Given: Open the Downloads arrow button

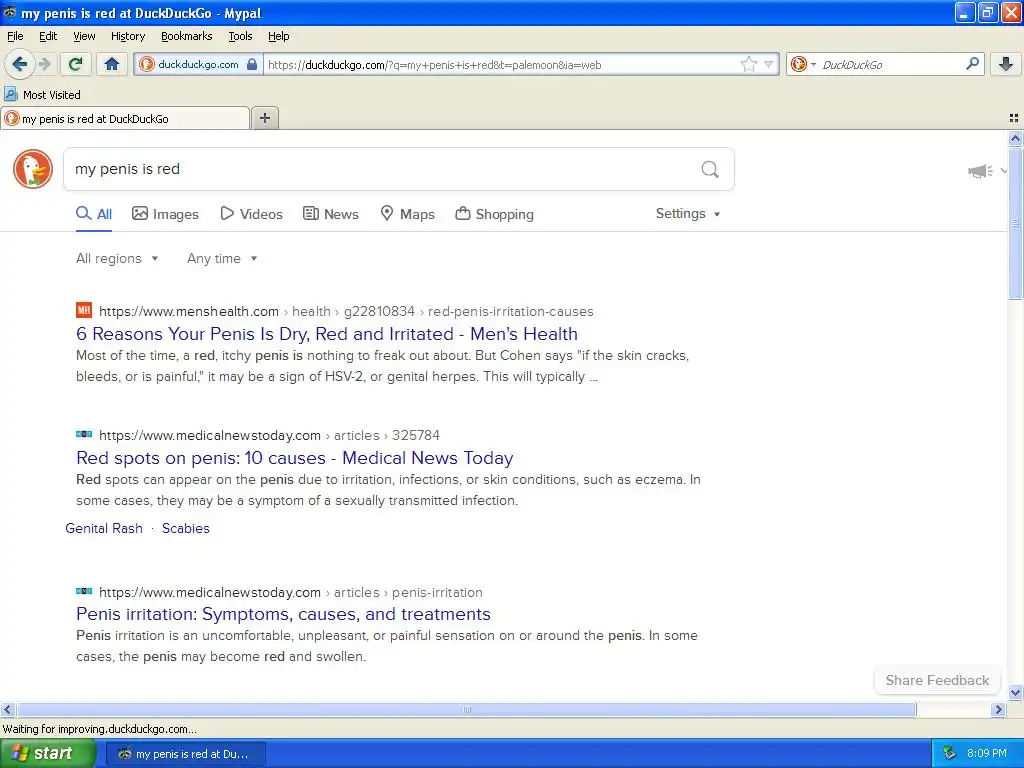Looking at the screenshot, I should tap(1006, 64).
